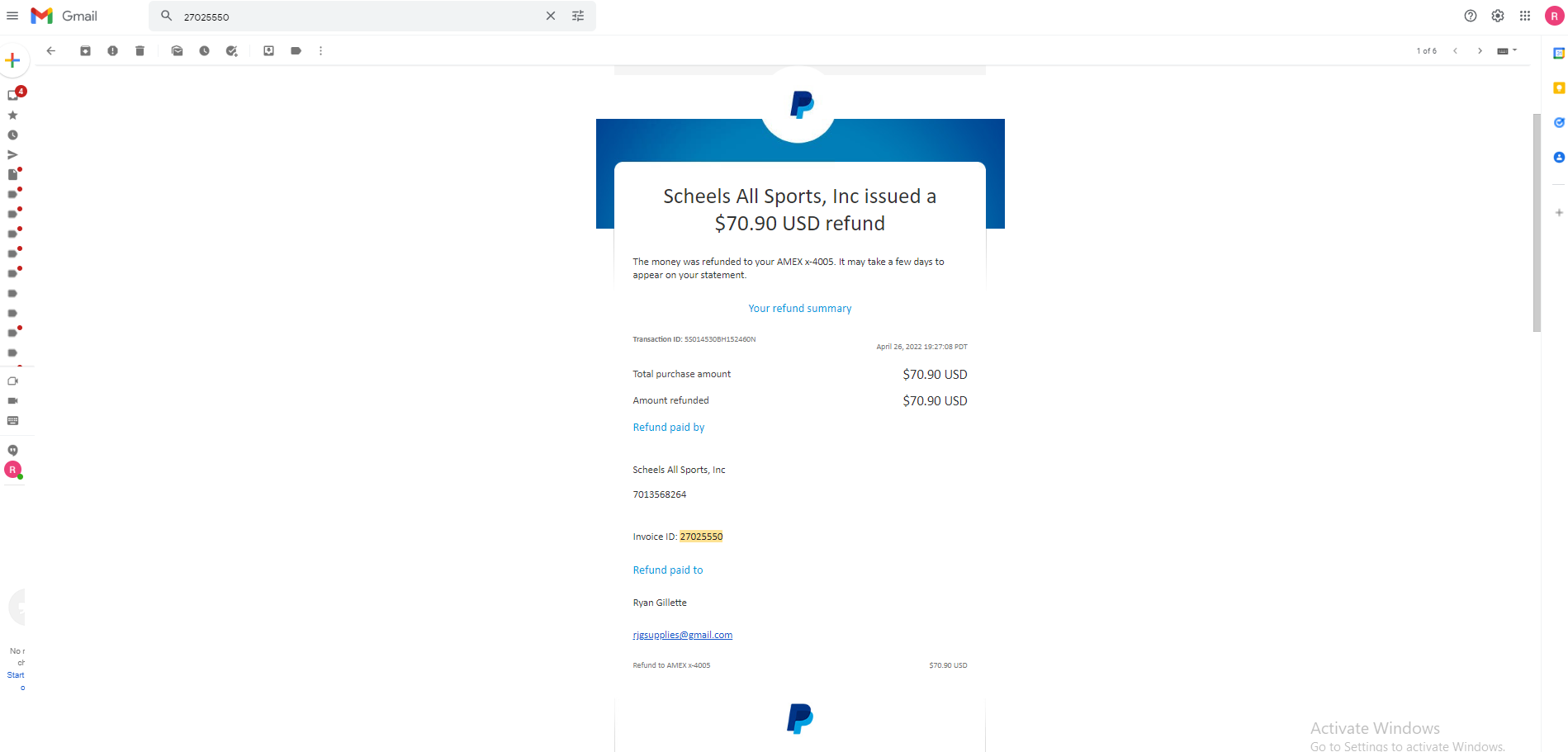Report this message as spam
The width and height of the screenshot is (1568, 752).
tap(112, 51)
